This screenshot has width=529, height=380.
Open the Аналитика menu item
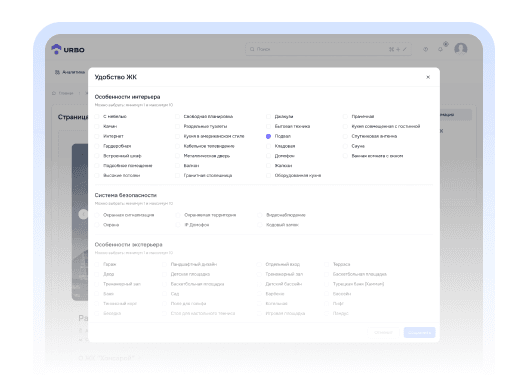click(70, 72)
